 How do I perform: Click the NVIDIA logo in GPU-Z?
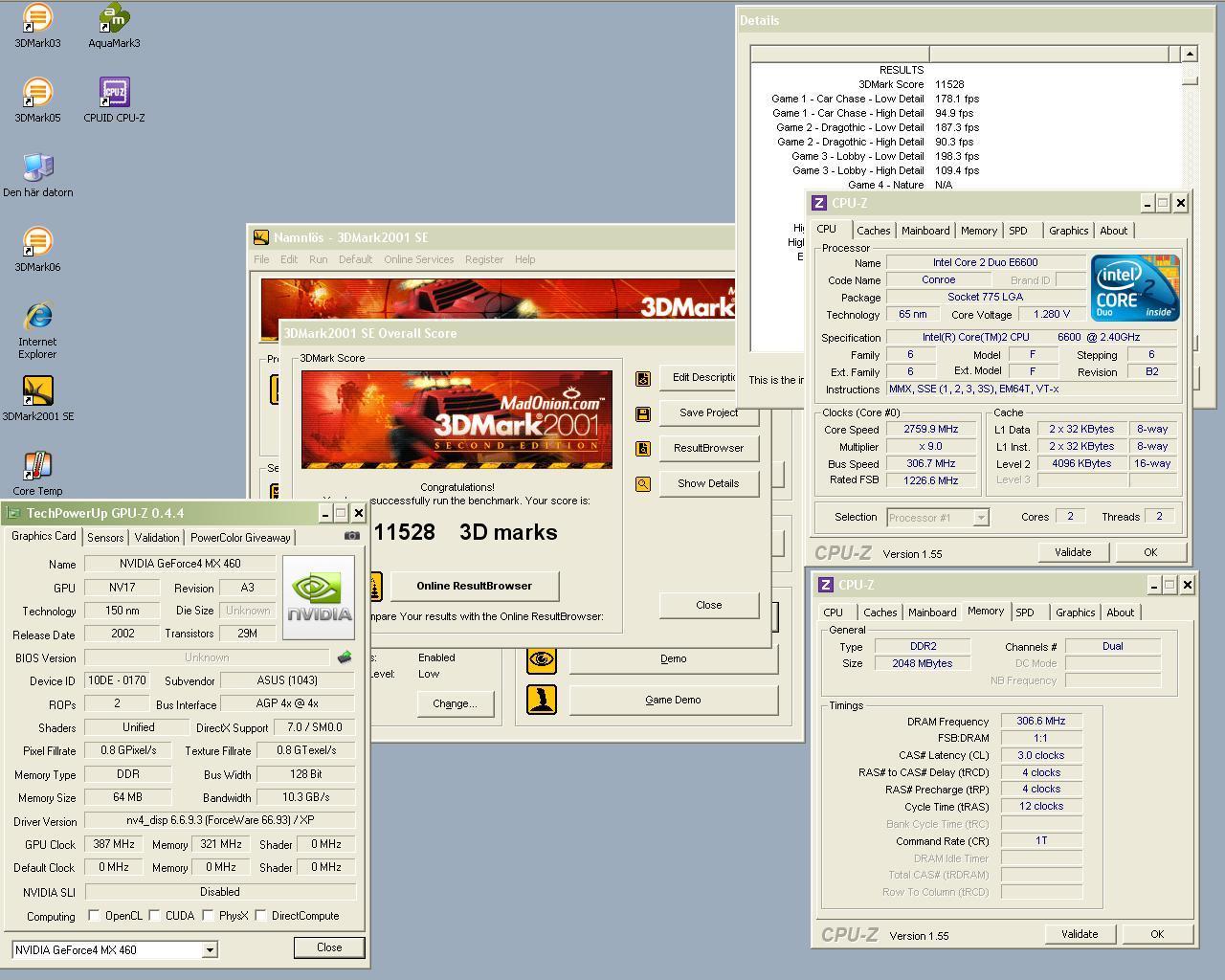coord(319,598)
